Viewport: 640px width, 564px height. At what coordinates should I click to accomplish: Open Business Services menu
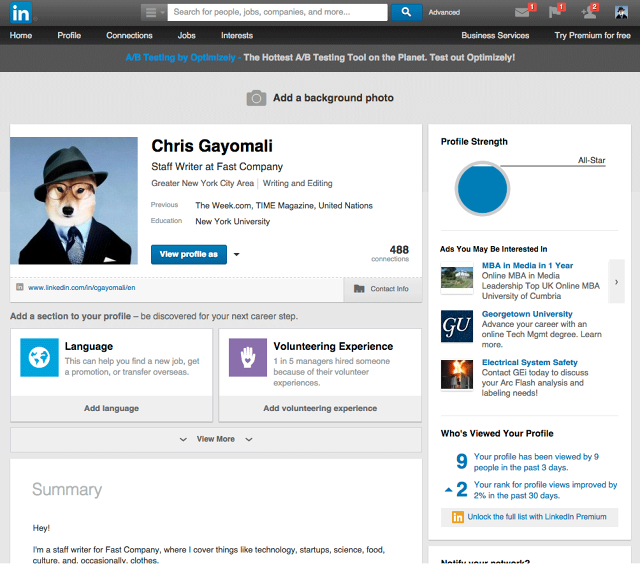pos(495,36)
